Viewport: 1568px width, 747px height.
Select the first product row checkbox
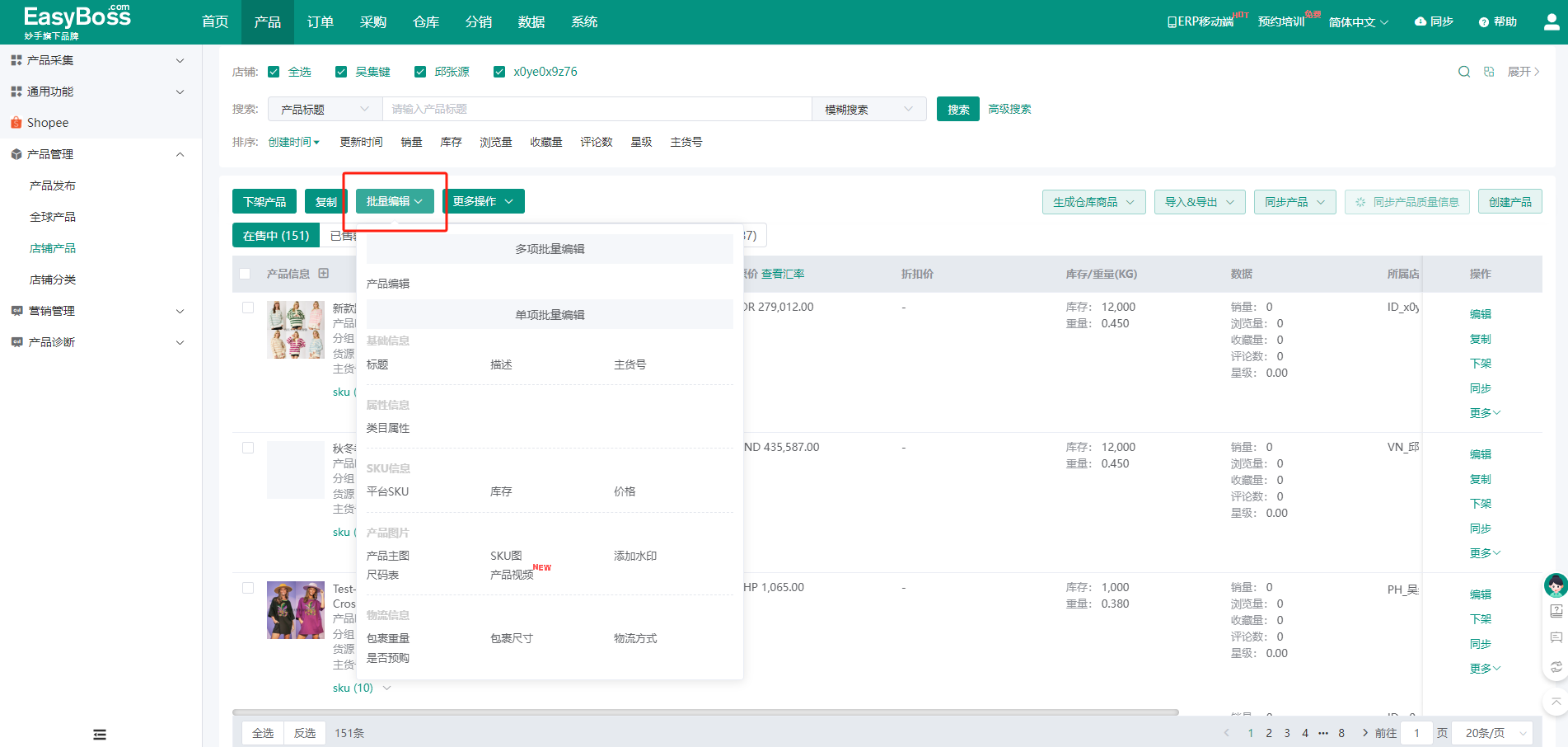[248, 308]
